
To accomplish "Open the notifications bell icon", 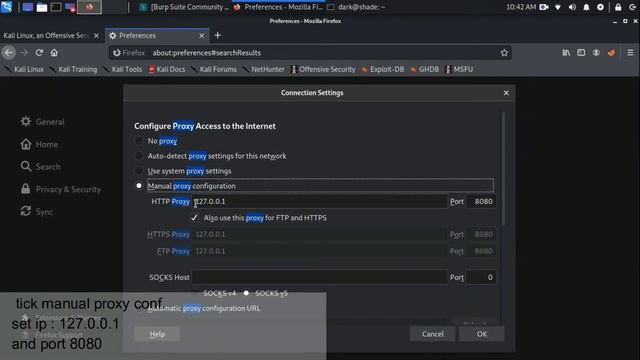I will pyautogui.click(x=586, y=7).
